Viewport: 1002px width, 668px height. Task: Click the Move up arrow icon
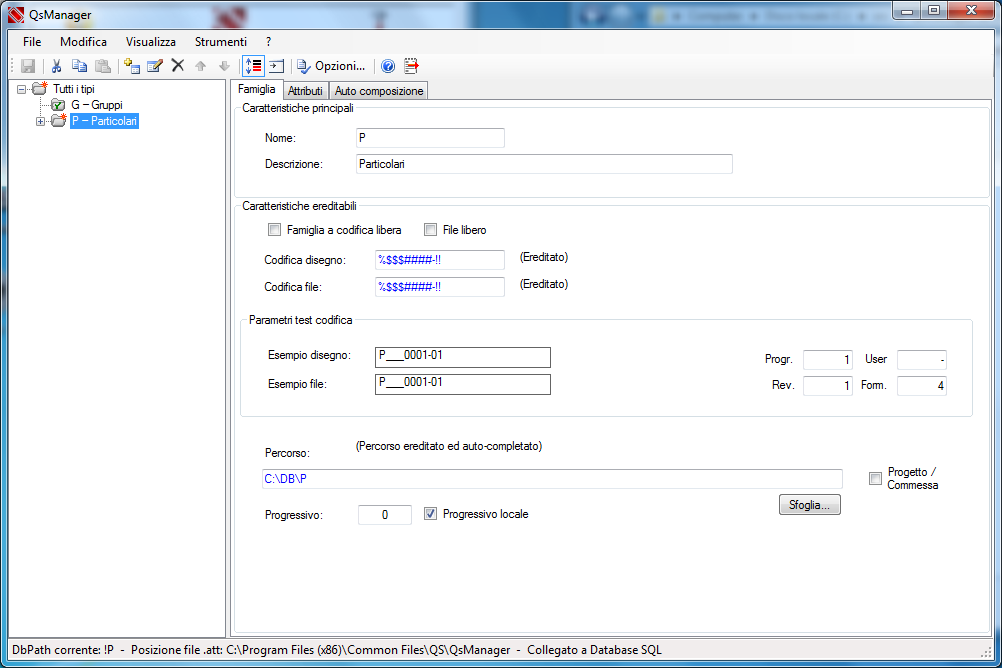(x=201, y=66)
